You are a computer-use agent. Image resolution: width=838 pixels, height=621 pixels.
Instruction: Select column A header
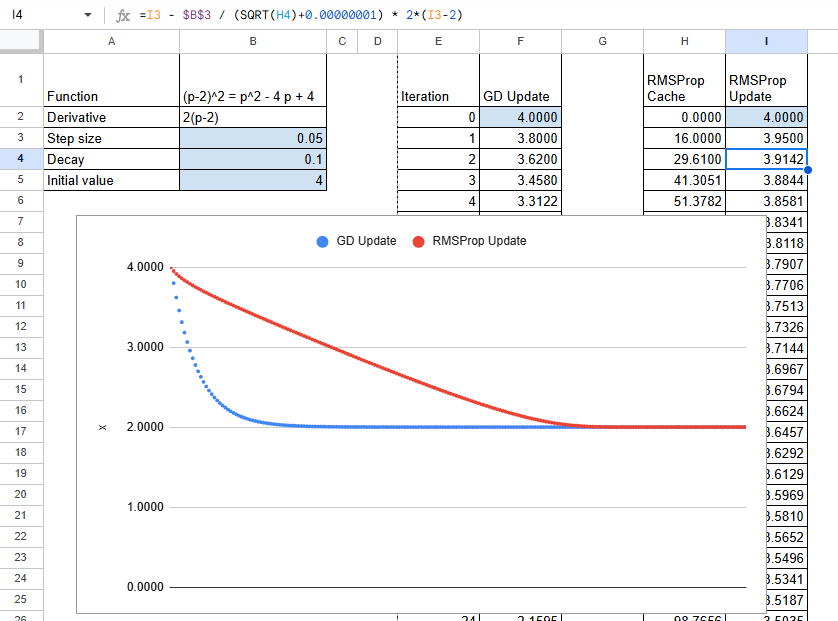[112, 41]
